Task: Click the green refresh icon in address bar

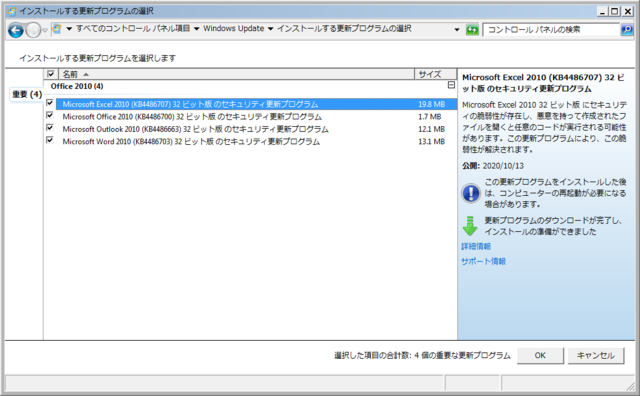Action: 472,30
